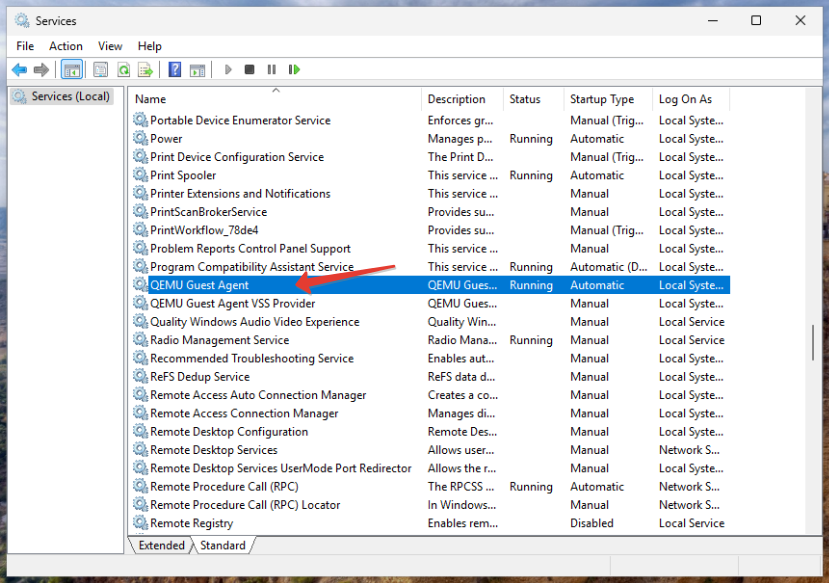Click the Back arrow toolbar icon

pos(19,69)
